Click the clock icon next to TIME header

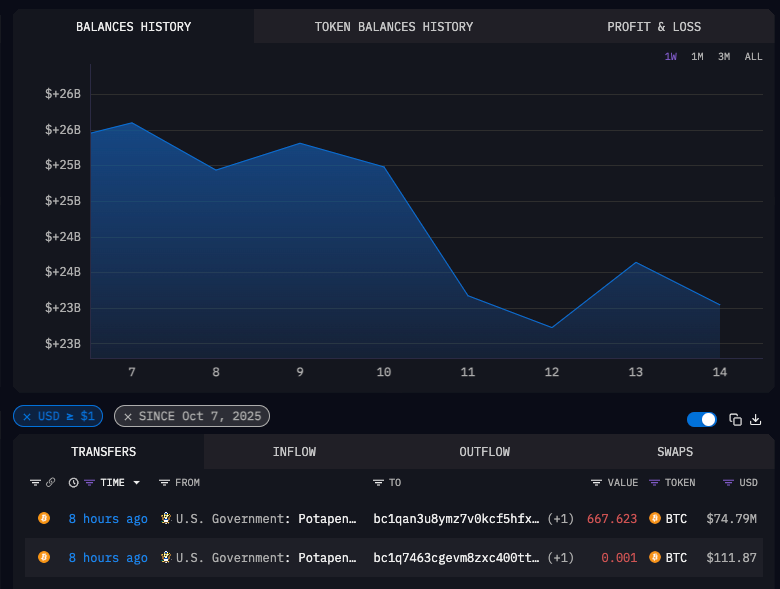(x=74, y=483)
